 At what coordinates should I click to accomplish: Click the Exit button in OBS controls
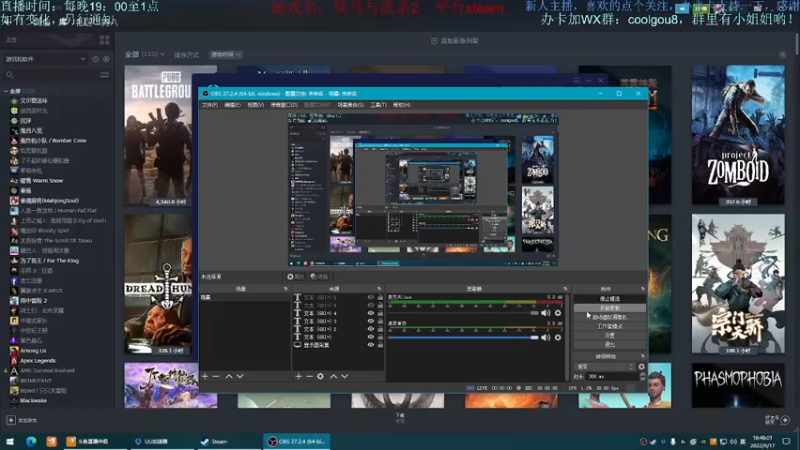pos(610,344)
